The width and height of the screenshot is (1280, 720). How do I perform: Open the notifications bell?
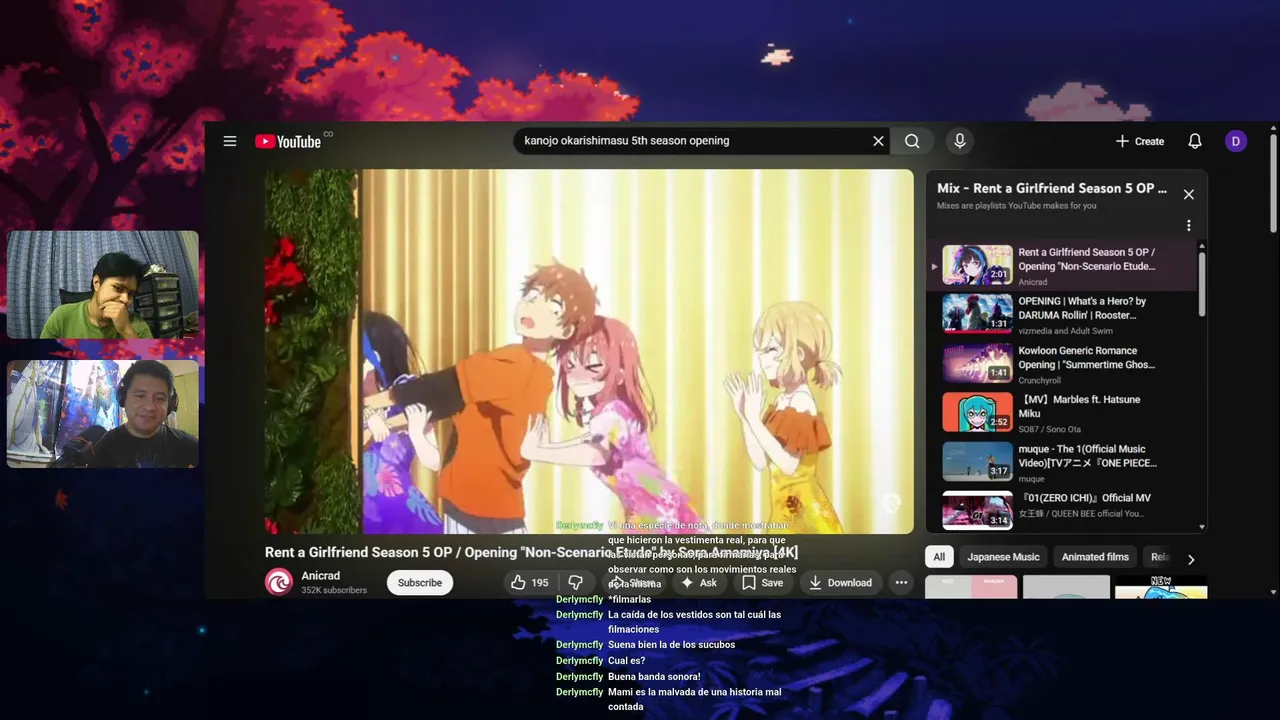click(1195, 141)
